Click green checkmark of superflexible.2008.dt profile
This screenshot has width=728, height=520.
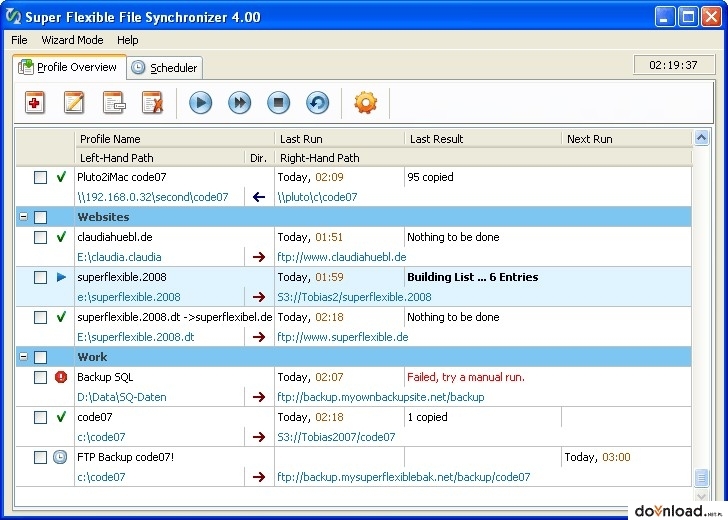coord(61,317)
